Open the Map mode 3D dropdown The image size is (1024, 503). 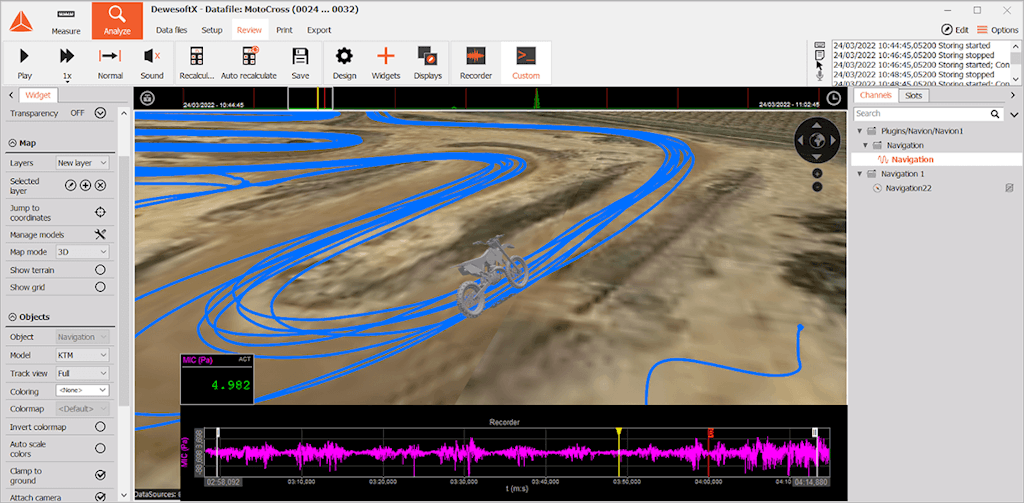82,252
